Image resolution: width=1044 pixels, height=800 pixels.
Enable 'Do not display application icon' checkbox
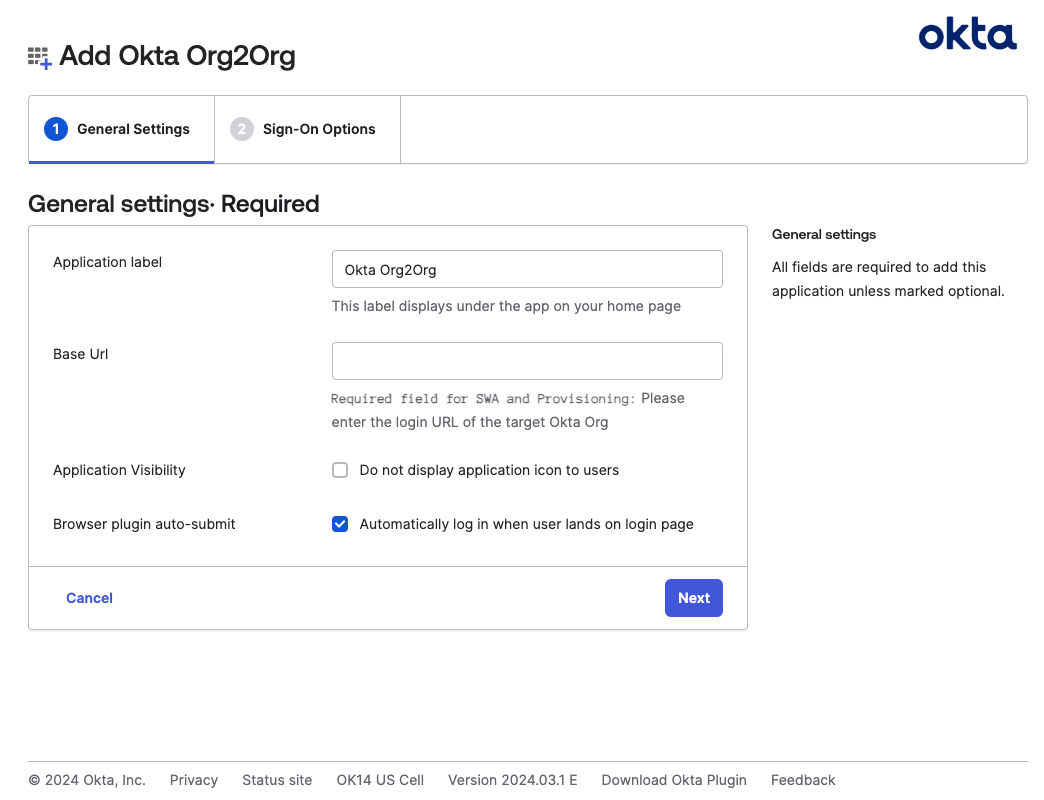click(x=340, y=470)
